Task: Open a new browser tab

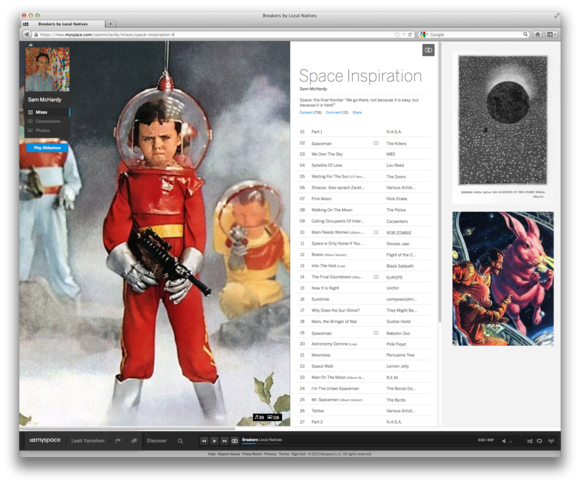Action: click(110, 24)
